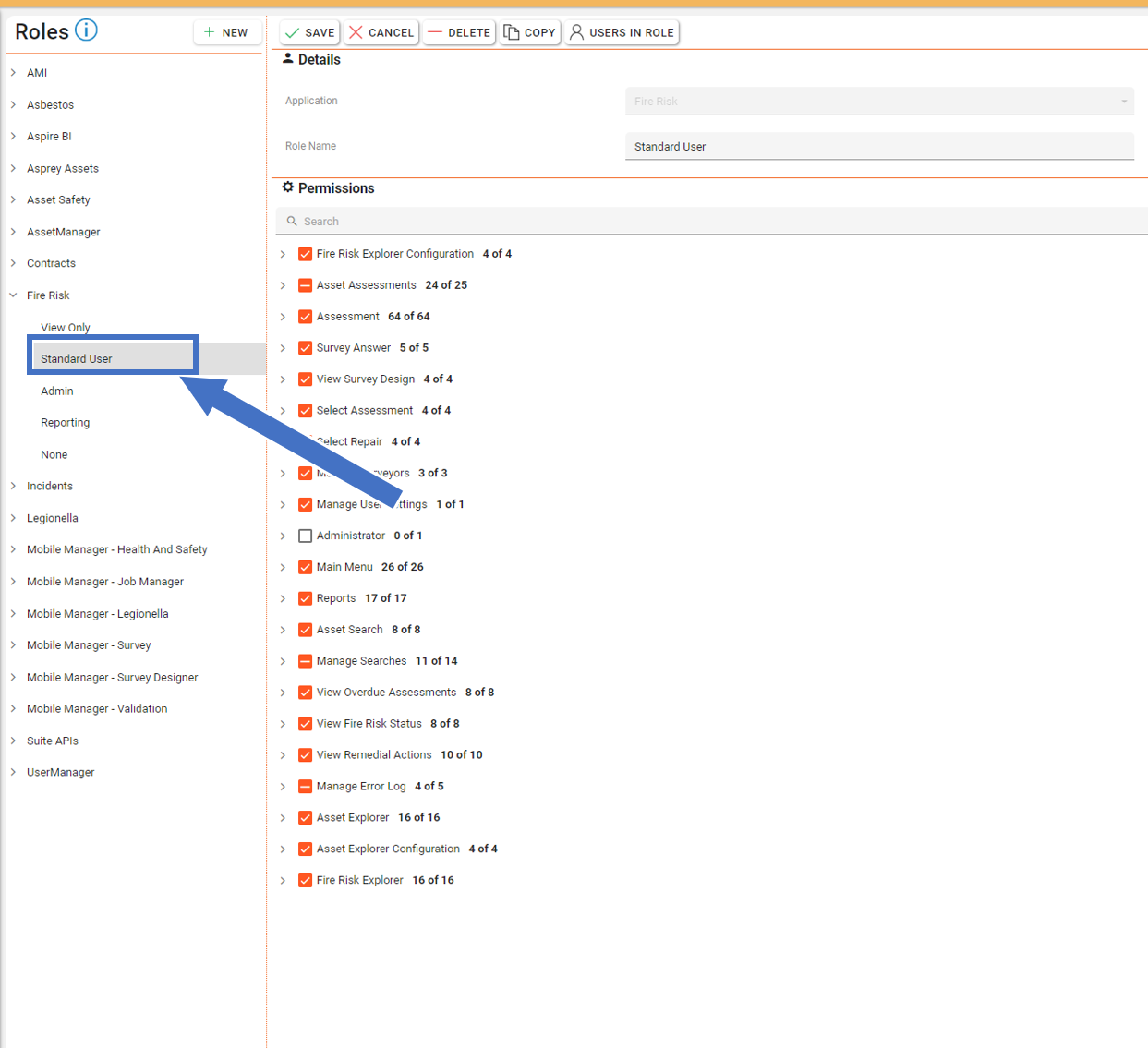Toggle the Asset Assessments partial checkbox
This screenshot has width=1148, height=1048.
point(305,285)
